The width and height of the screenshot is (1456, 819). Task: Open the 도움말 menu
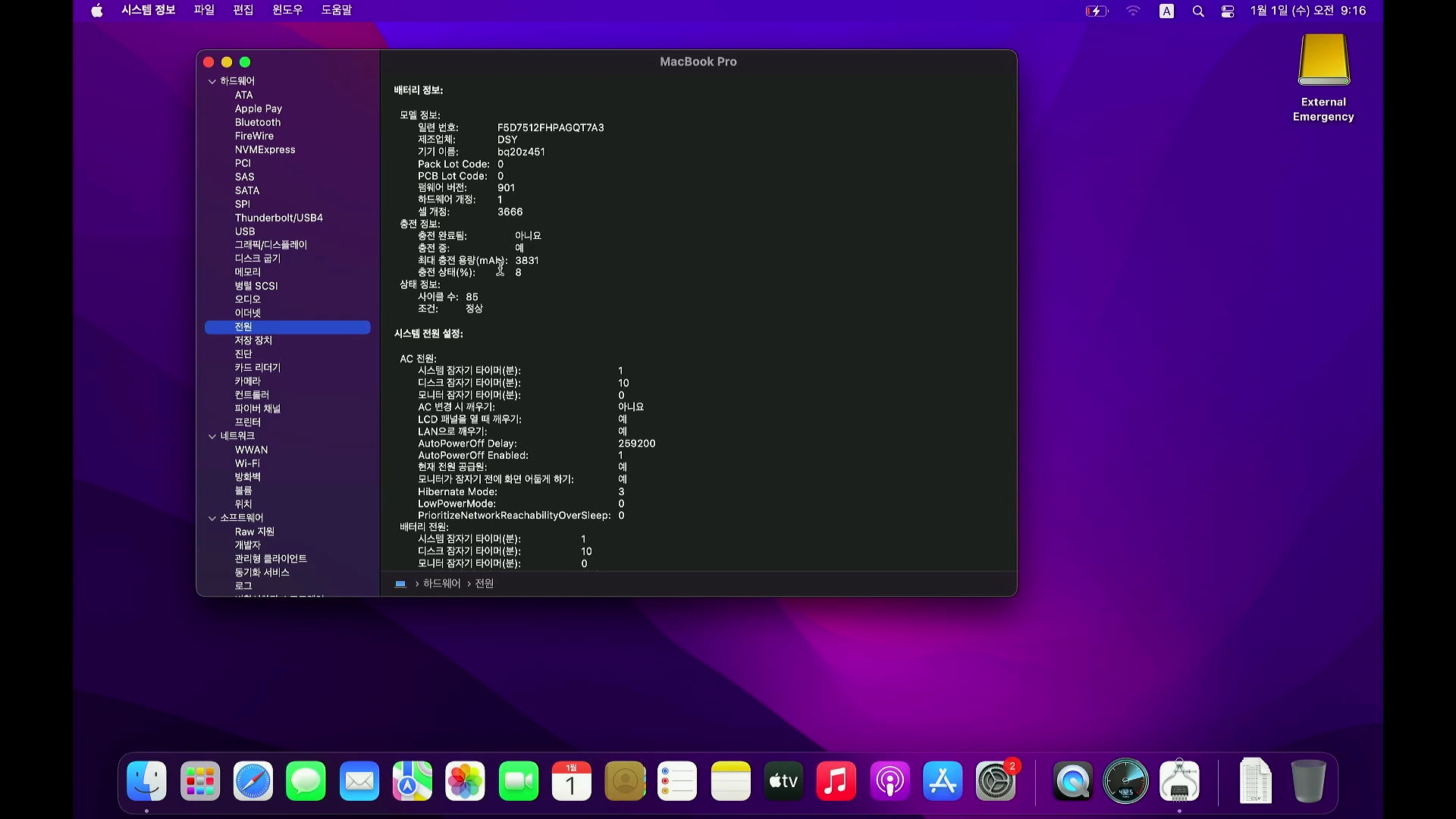pyautogui.click(x=337, y=10)
